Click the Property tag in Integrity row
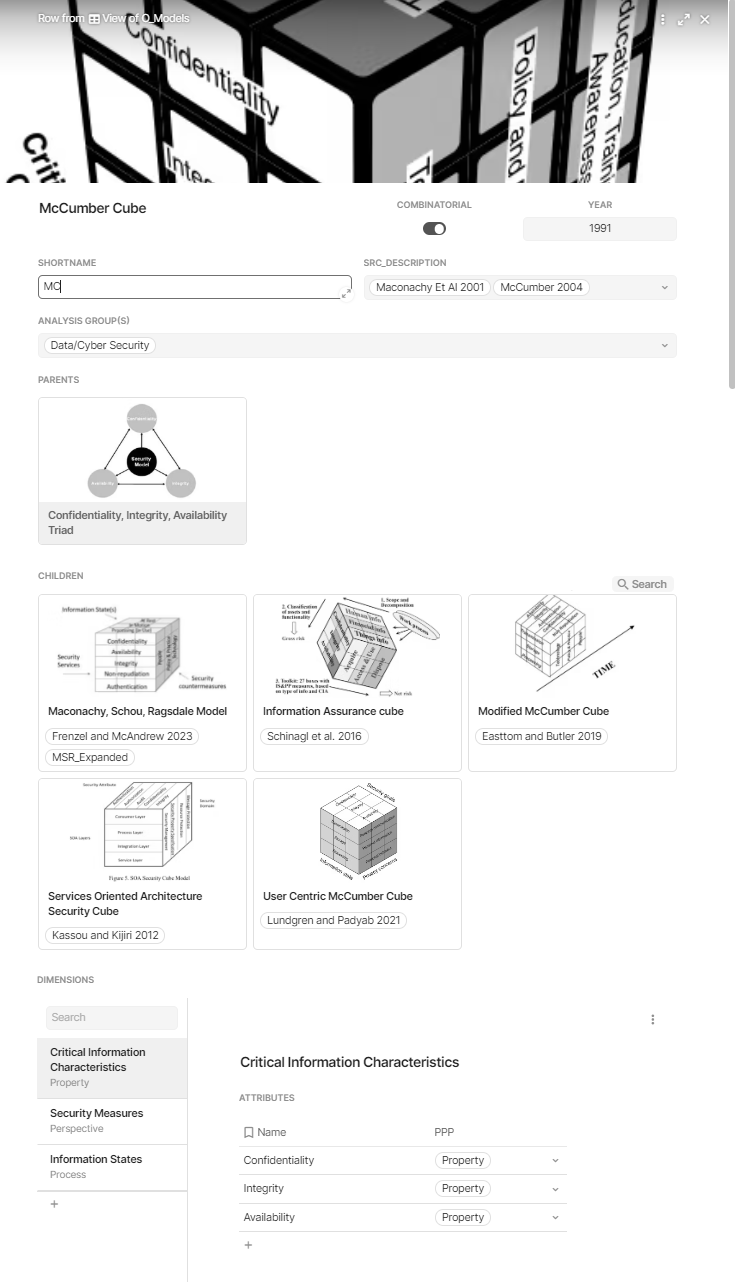The height and width of the screenshot is (1282, 736). (x=463, y=1189)
